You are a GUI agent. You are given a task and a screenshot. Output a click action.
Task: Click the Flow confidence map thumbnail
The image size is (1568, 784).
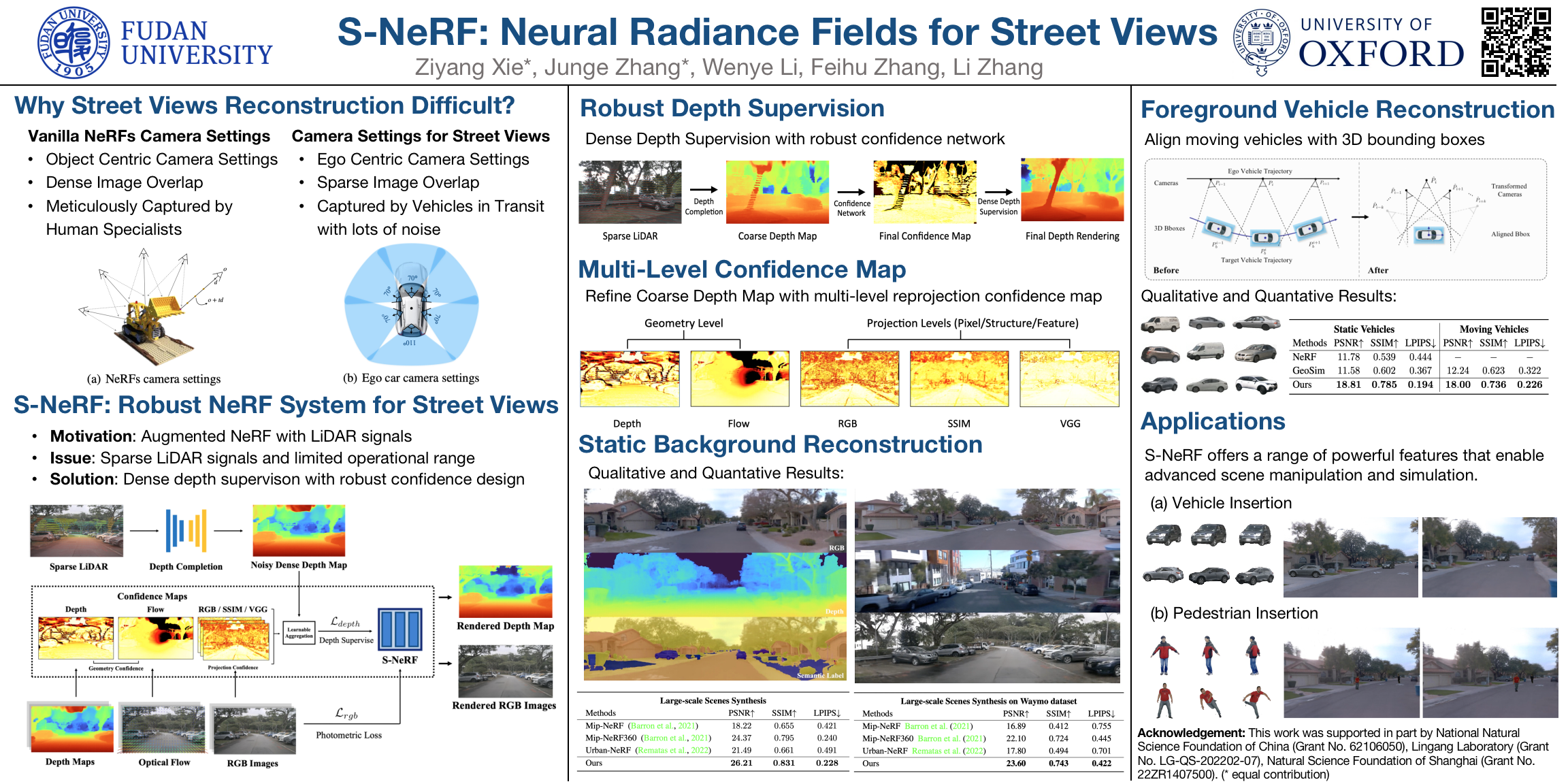[x=739, y=379]
